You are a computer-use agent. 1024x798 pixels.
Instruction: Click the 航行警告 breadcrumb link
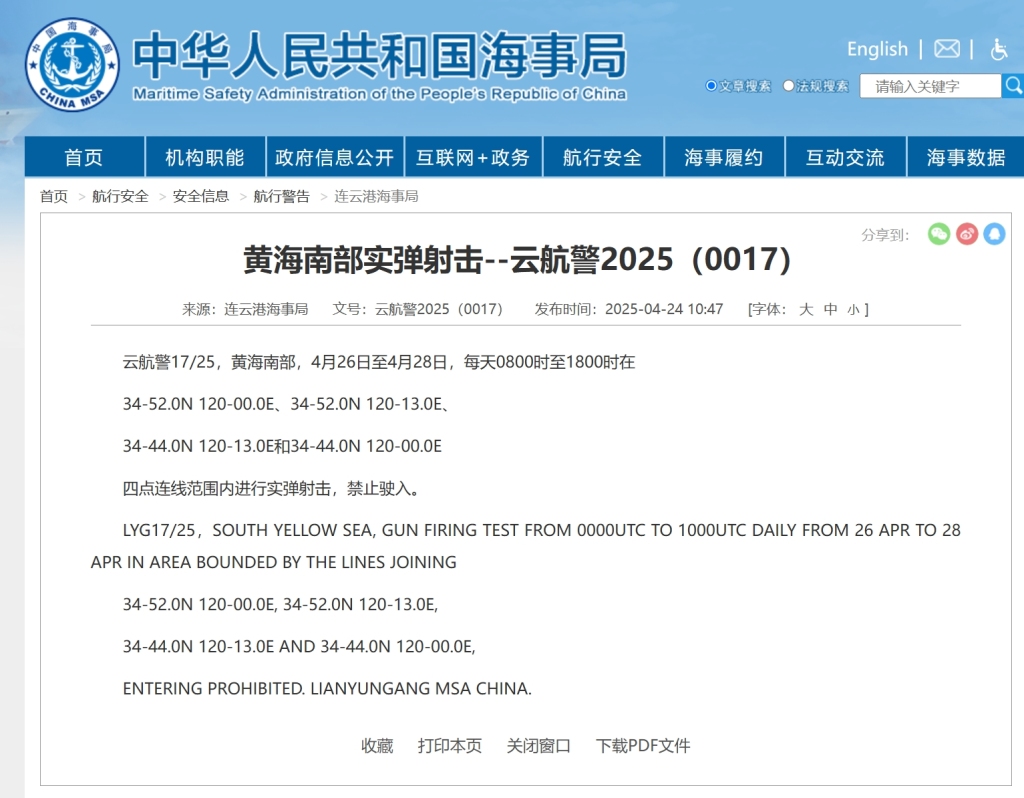281,196
